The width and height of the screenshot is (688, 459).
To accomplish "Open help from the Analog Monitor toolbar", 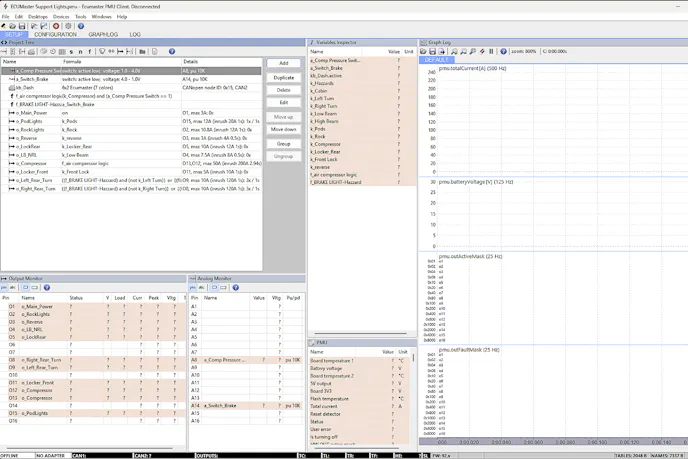I will pos(235,287).
